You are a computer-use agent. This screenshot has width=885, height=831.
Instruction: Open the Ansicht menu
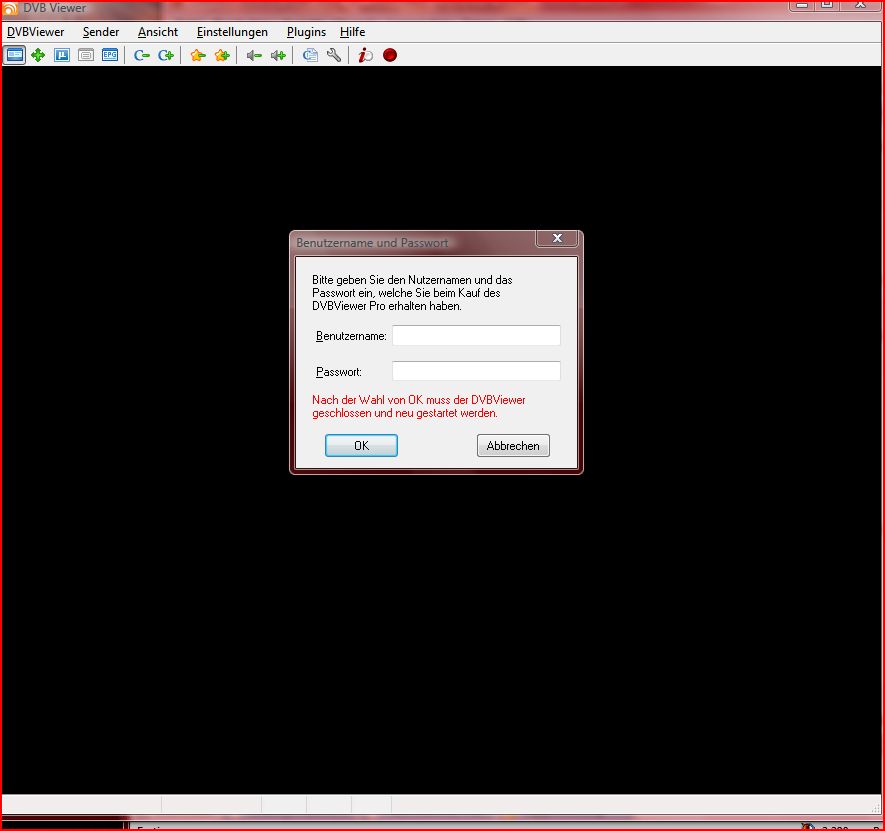coord(158,32)
